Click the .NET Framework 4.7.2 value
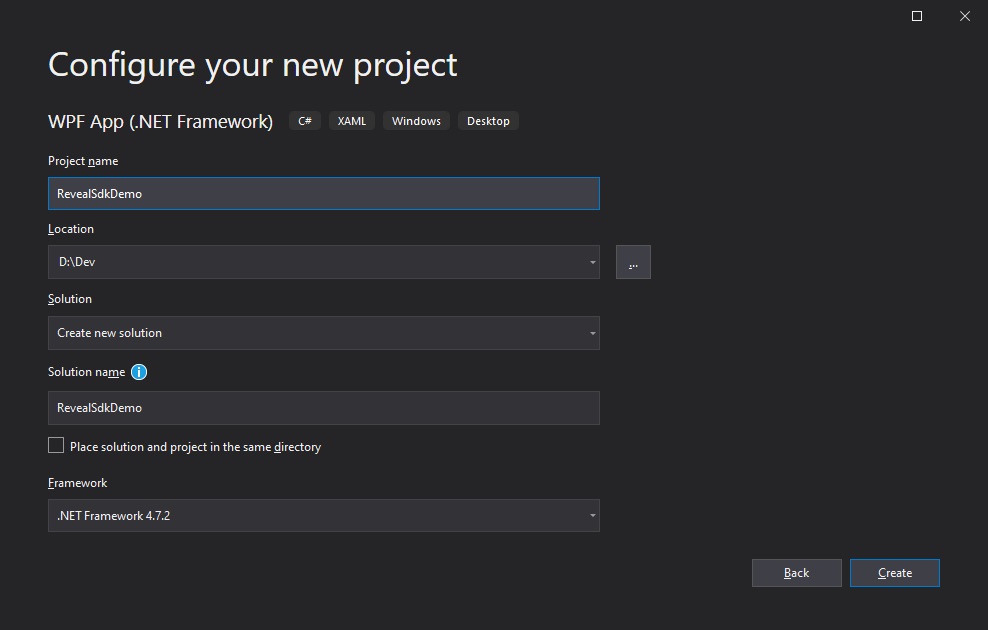The width and height of the screenshot is (988, 630). point(113,515)
